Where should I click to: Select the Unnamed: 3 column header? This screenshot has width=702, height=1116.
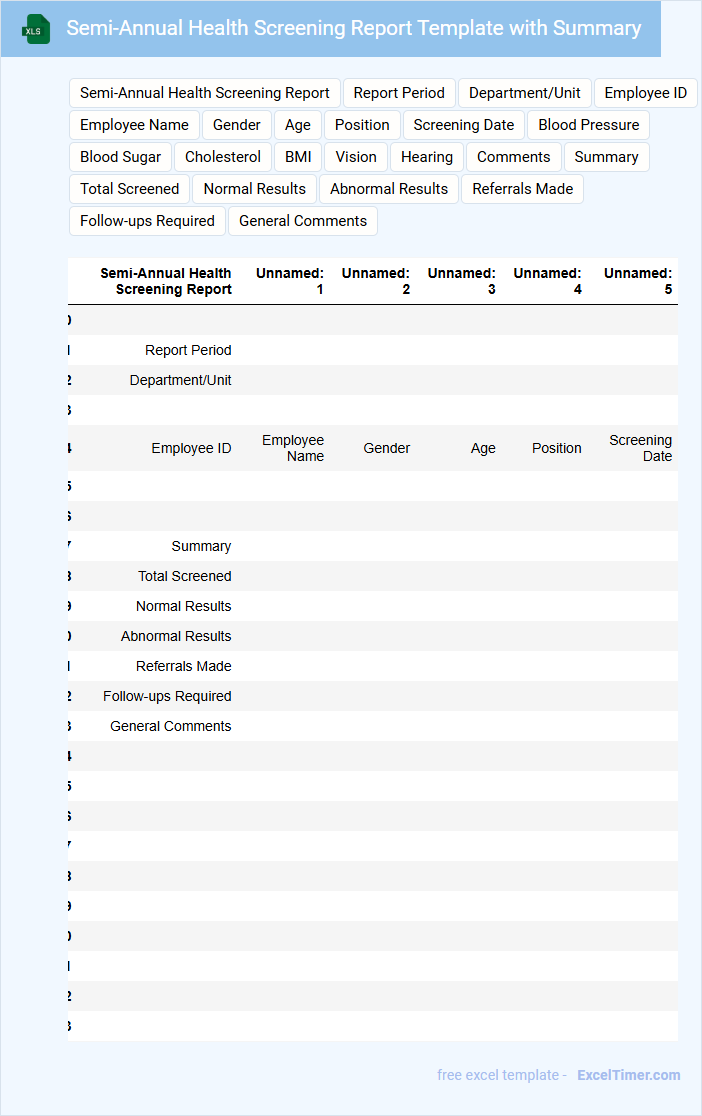click(461, 281)
